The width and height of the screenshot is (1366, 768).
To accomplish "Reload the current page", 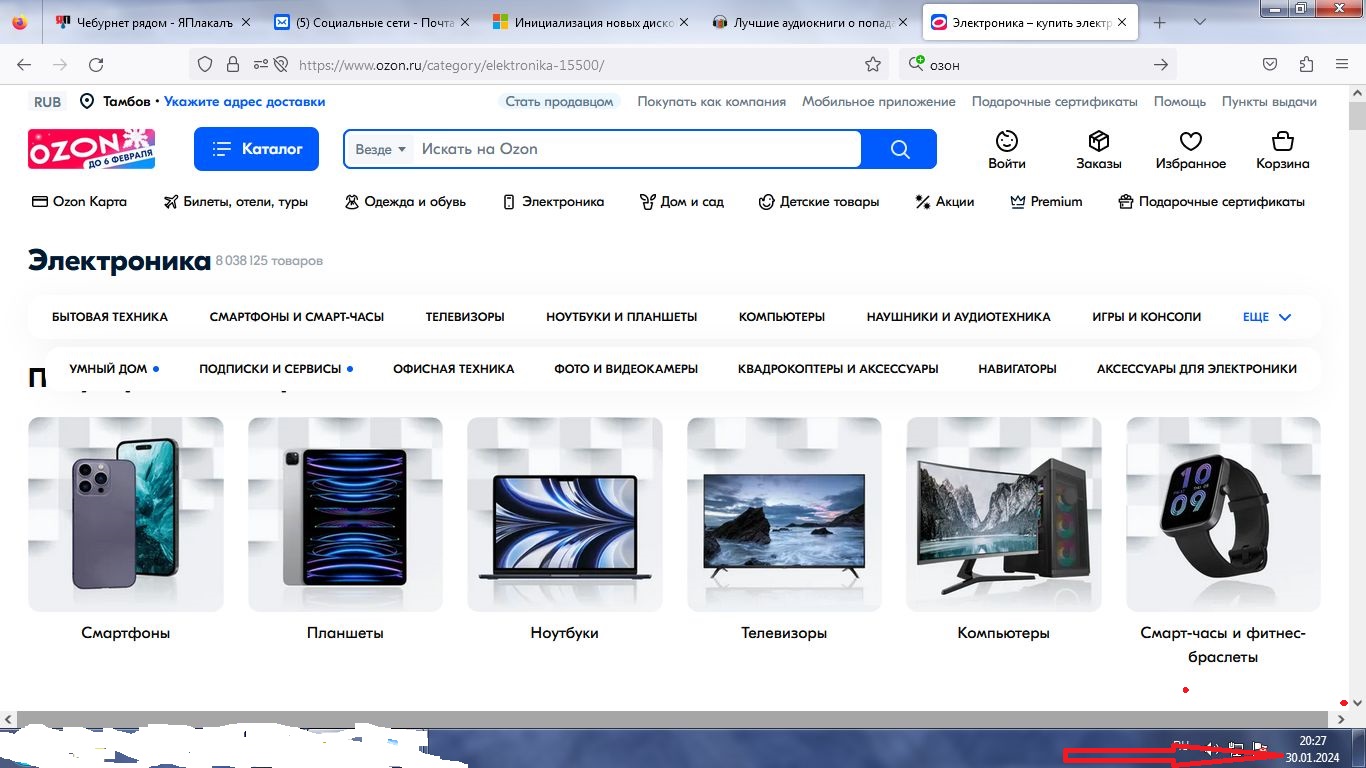I will point(96,64).
